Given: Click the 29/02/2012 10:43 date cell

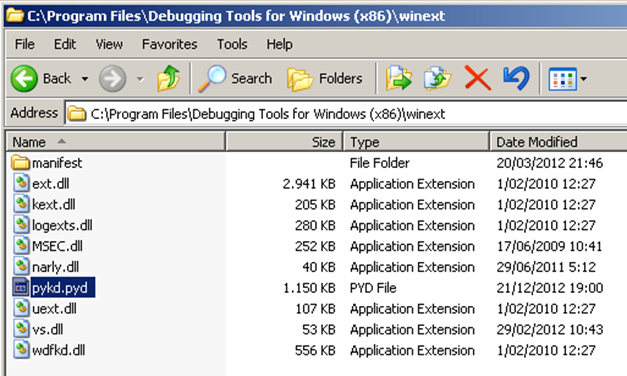Looking at the screenshot, I should point(550,329).
